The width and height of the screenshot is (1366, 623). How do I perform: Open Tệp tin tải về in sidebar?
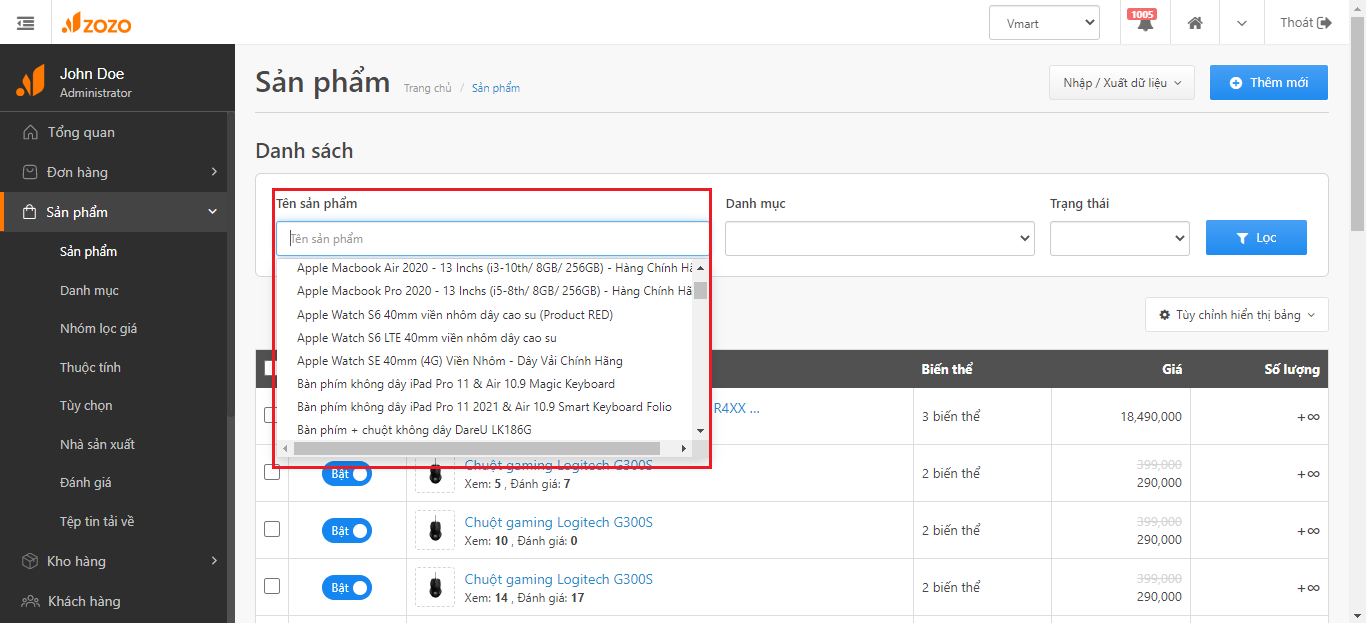point(97,521)
